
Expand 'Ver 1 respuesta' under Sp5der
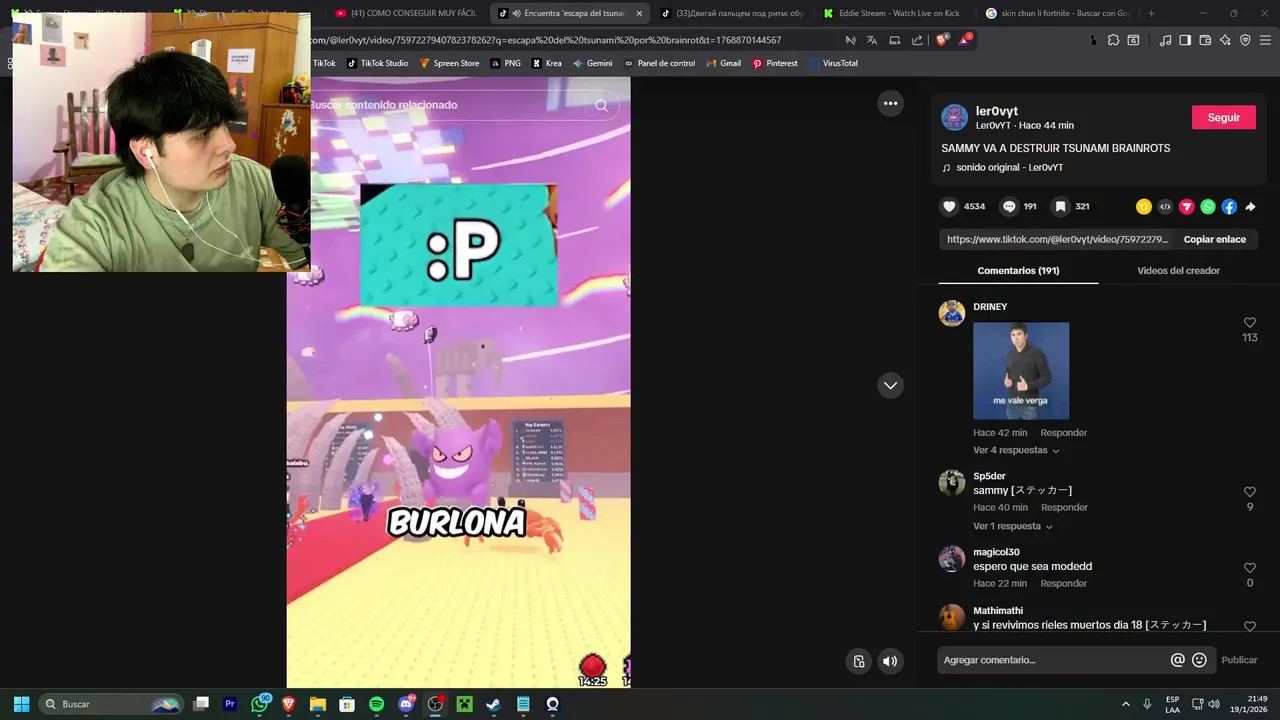(1013, 526)
